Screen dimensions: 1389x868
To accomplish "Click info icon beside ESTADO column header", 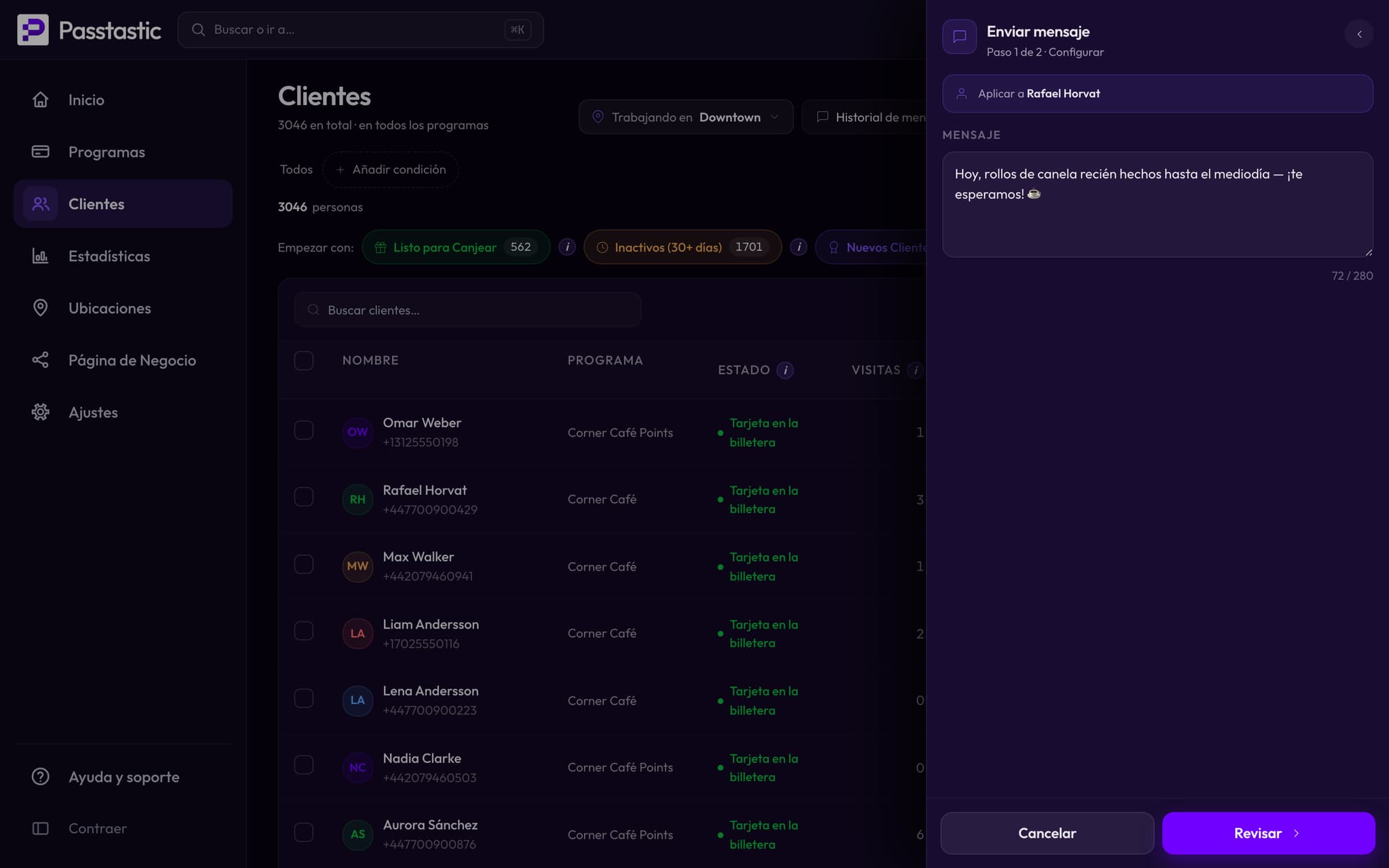I will (x=785, y=370).
